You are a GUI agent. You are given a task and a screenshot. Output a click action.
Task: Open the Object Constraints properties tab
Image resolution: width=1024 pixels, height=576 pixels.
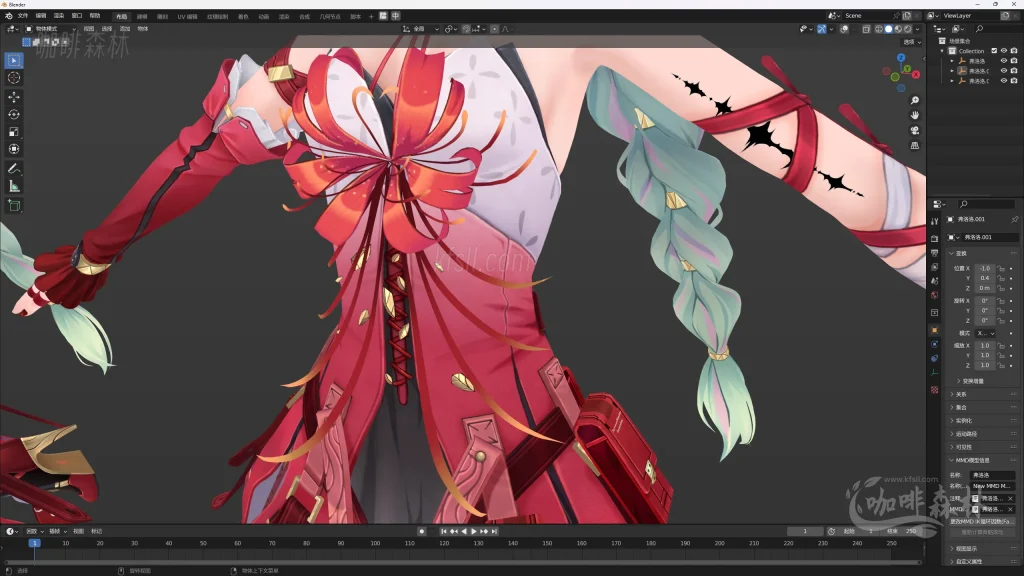(x=935, y=359)
